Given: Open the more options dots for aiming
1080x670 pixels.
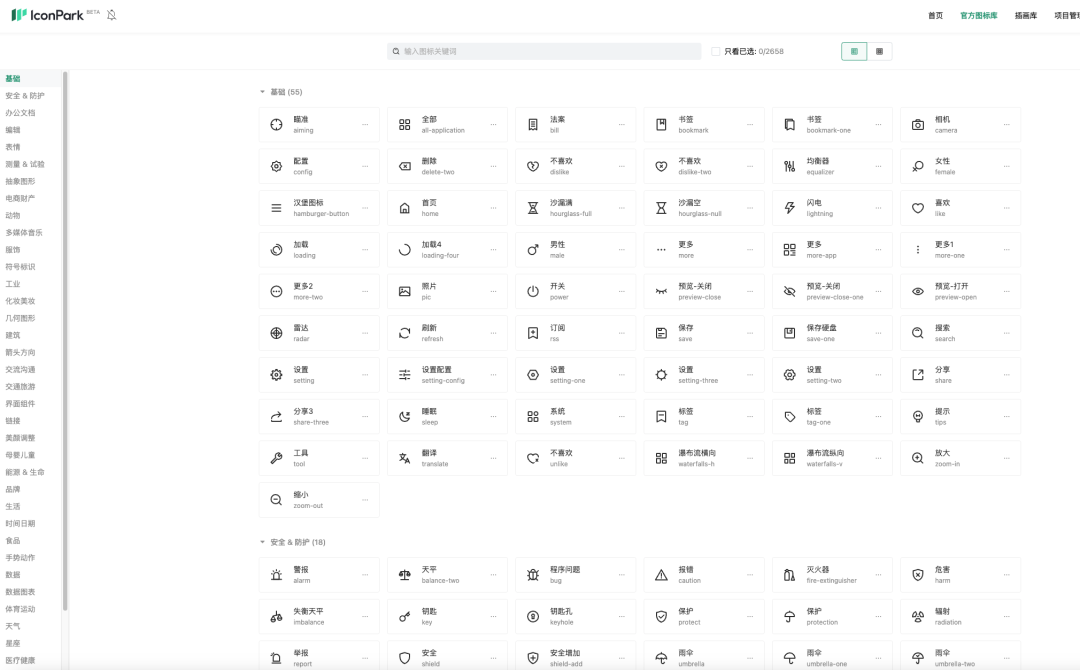Looking at the screenshot, I should click(365, 125).
